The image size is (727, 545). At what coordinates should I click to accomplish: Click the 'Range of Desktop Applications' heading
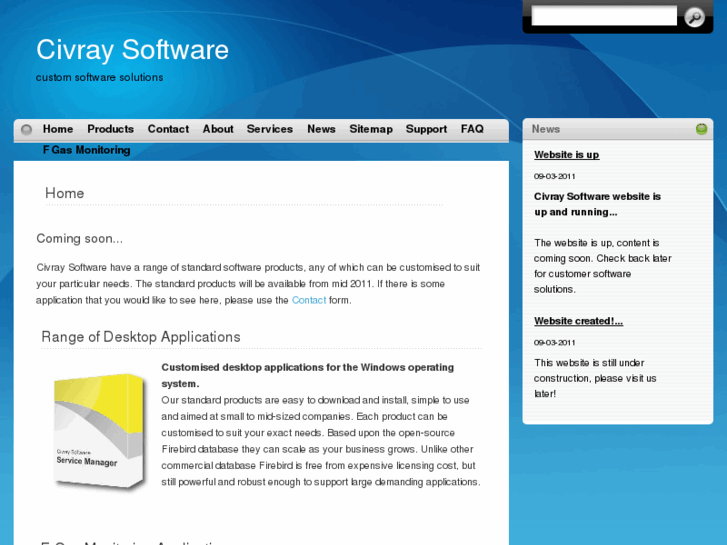(x=141, y=337)
